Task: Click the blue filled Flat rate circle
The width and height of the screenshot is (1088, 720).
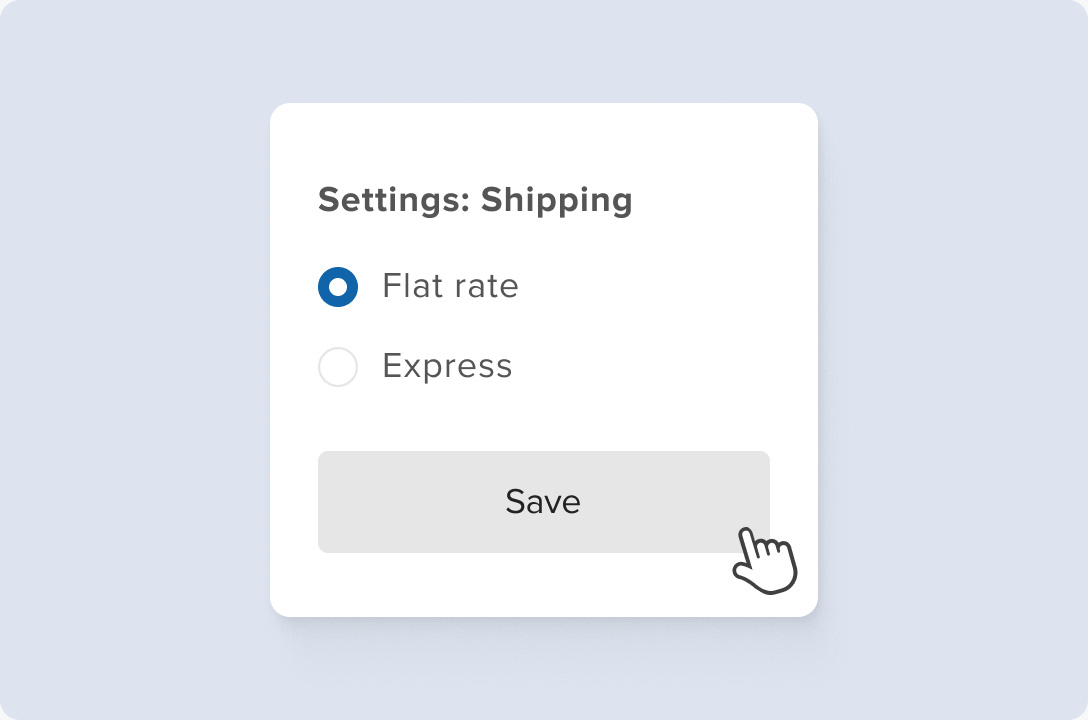Action: [338, 287]
